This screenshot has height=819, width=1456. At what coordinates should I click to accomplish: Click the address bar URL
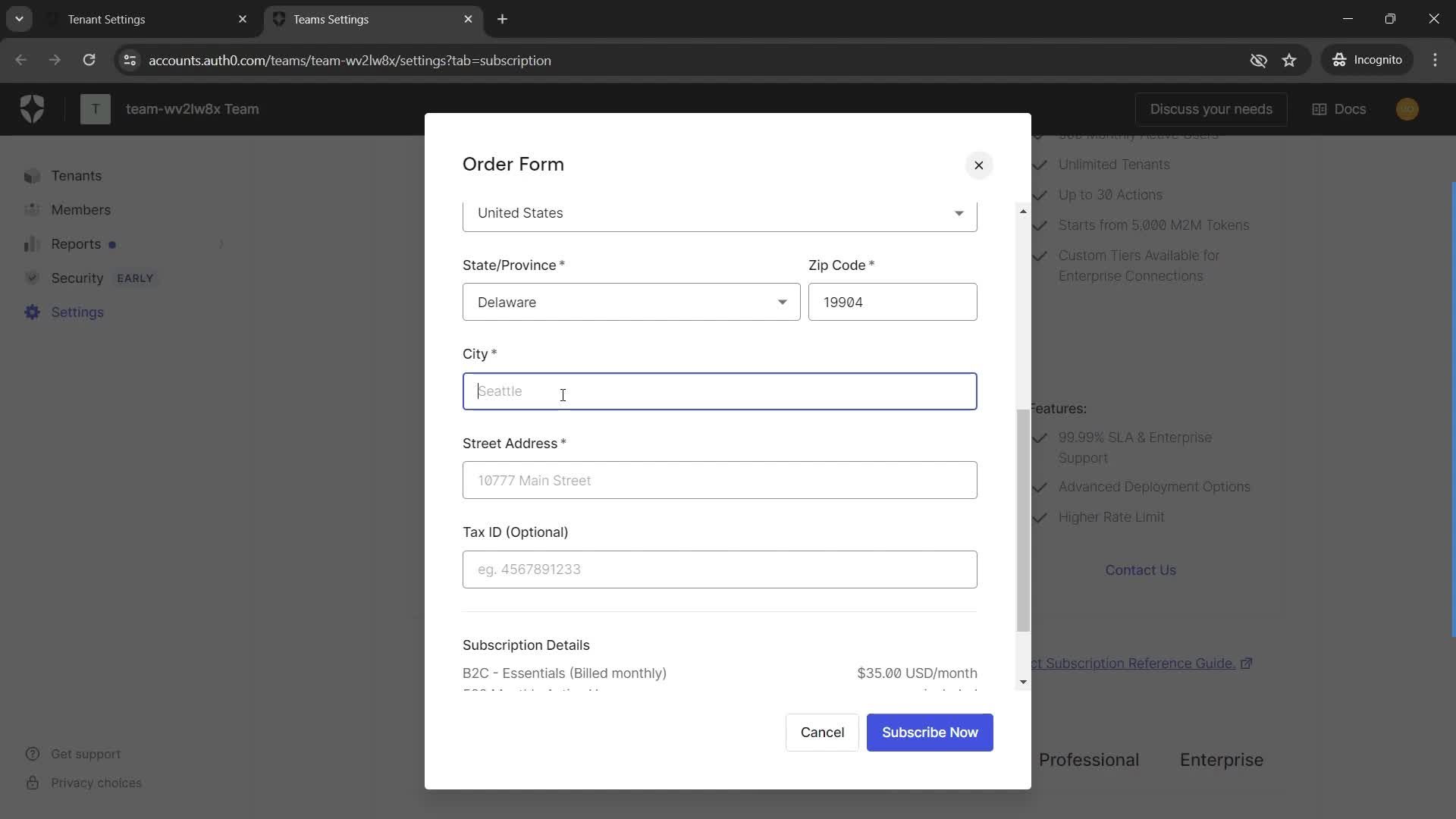pos(350,60)
